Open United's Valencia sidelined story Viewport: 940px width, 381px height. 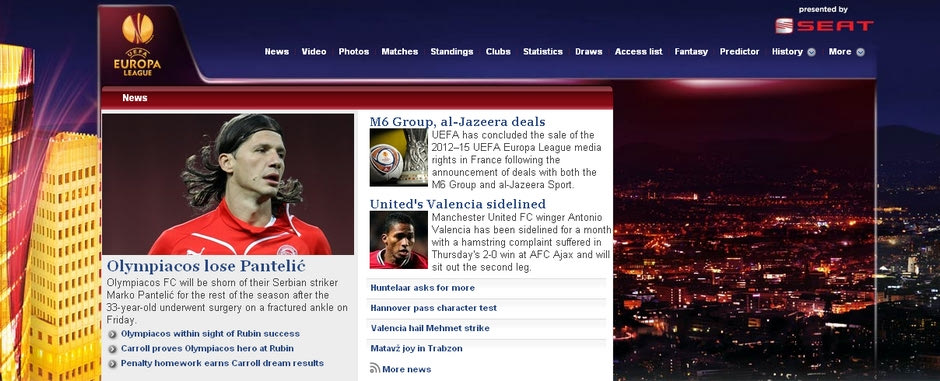[457, 204]
